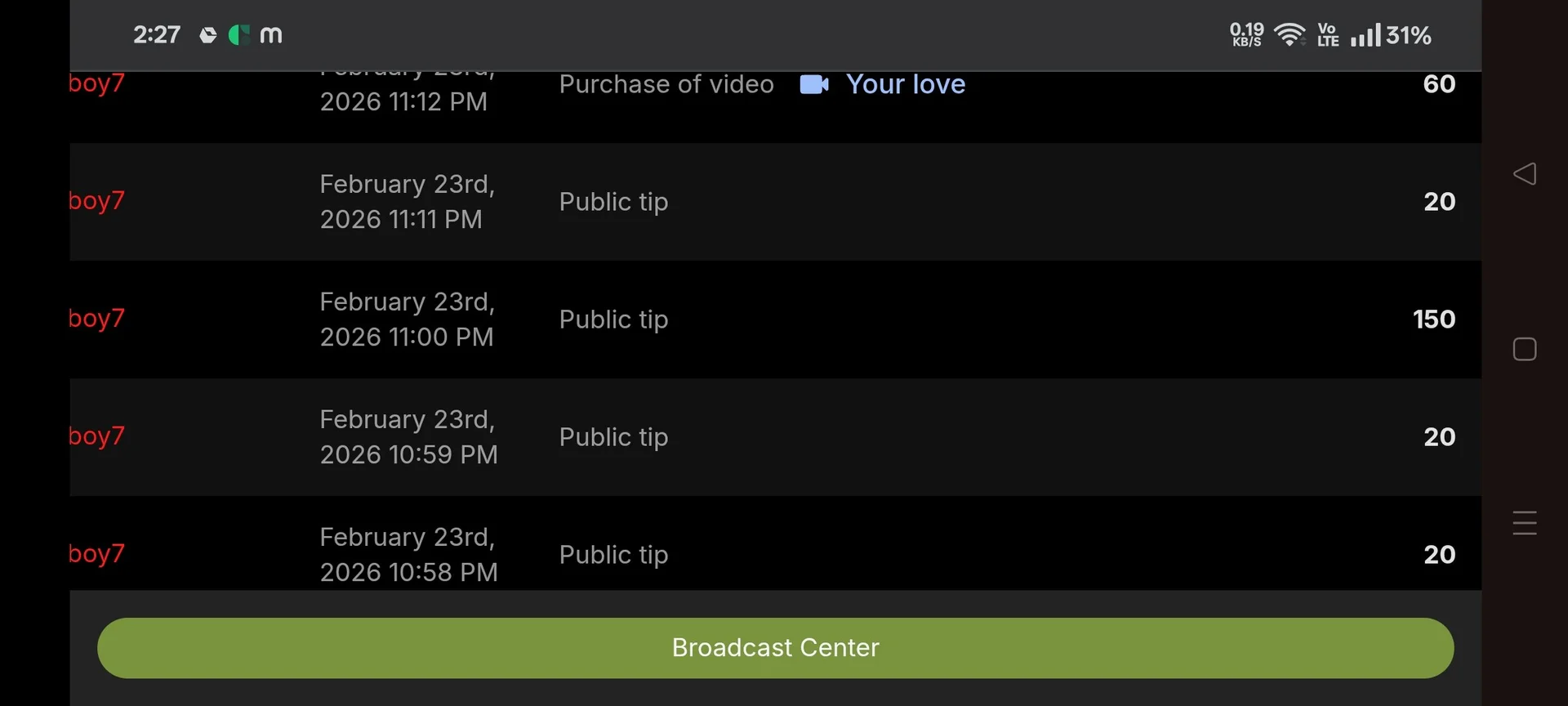This screenshot has height=706, width=1568.
Task: Tap the "m" notification icon in status bar
Action: coord(271,35)
